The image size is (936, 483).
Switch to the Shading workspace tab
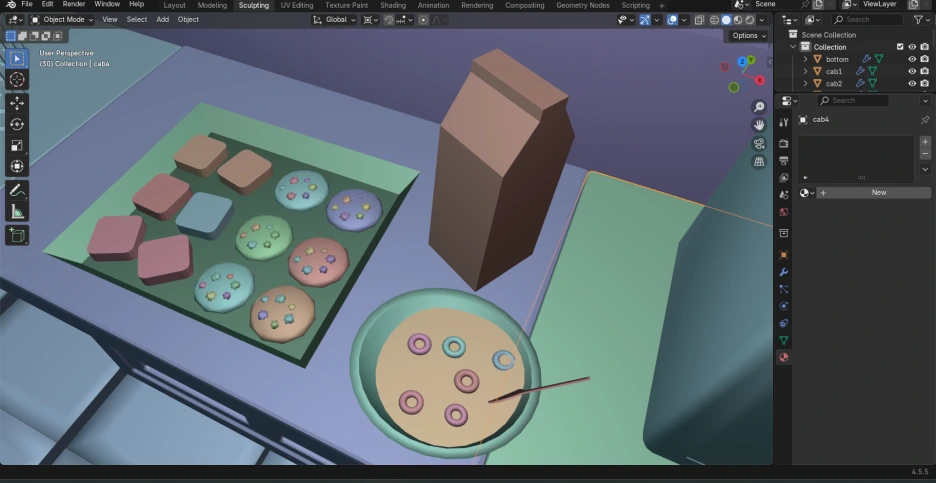pos(393,5)
